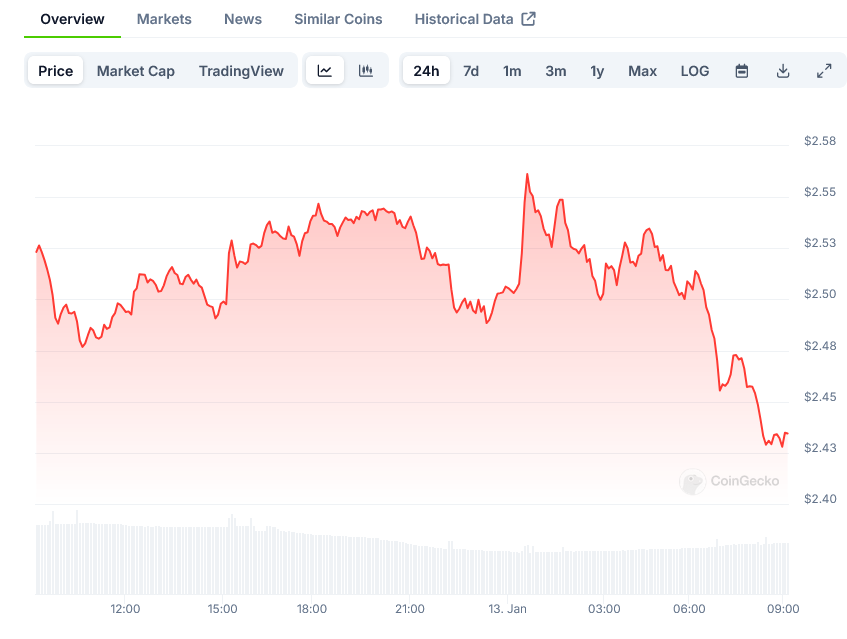This screenshot has width=847, height=639.
Task: Set chart range to 1y
Action: pyautogui.click(x=597, y=71)
